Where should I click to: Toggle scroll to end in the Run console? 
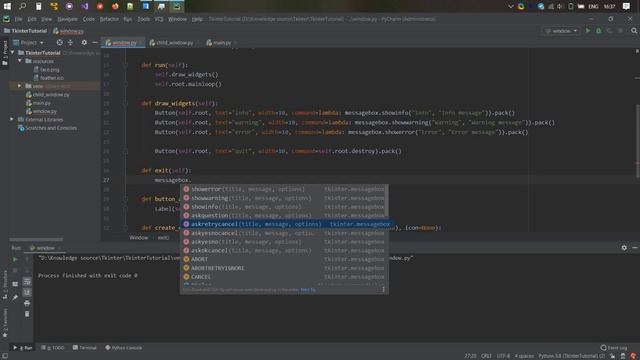(27, 292)
